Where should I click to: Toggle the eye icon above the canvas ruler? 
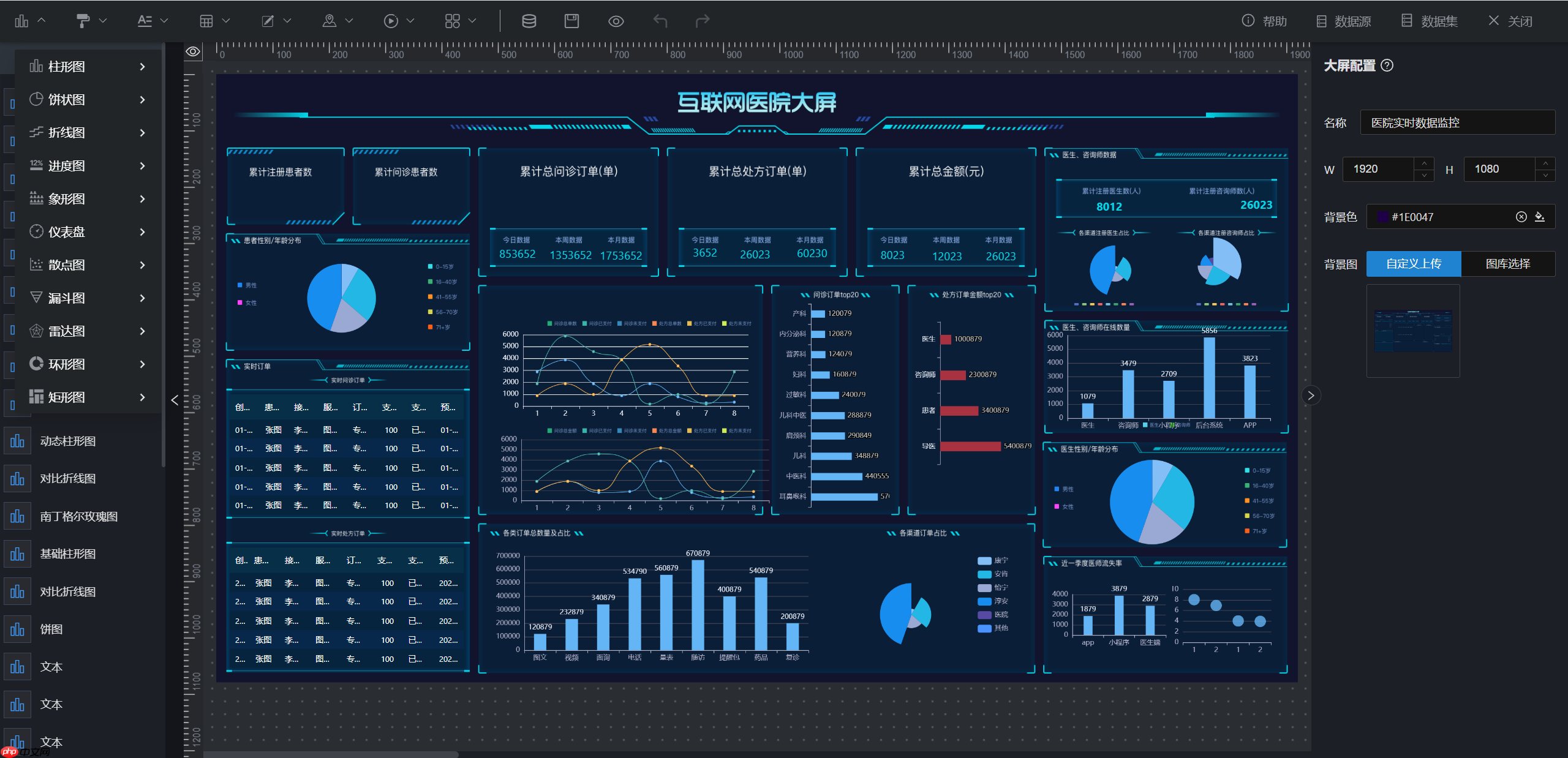click(x=192, y=51)
